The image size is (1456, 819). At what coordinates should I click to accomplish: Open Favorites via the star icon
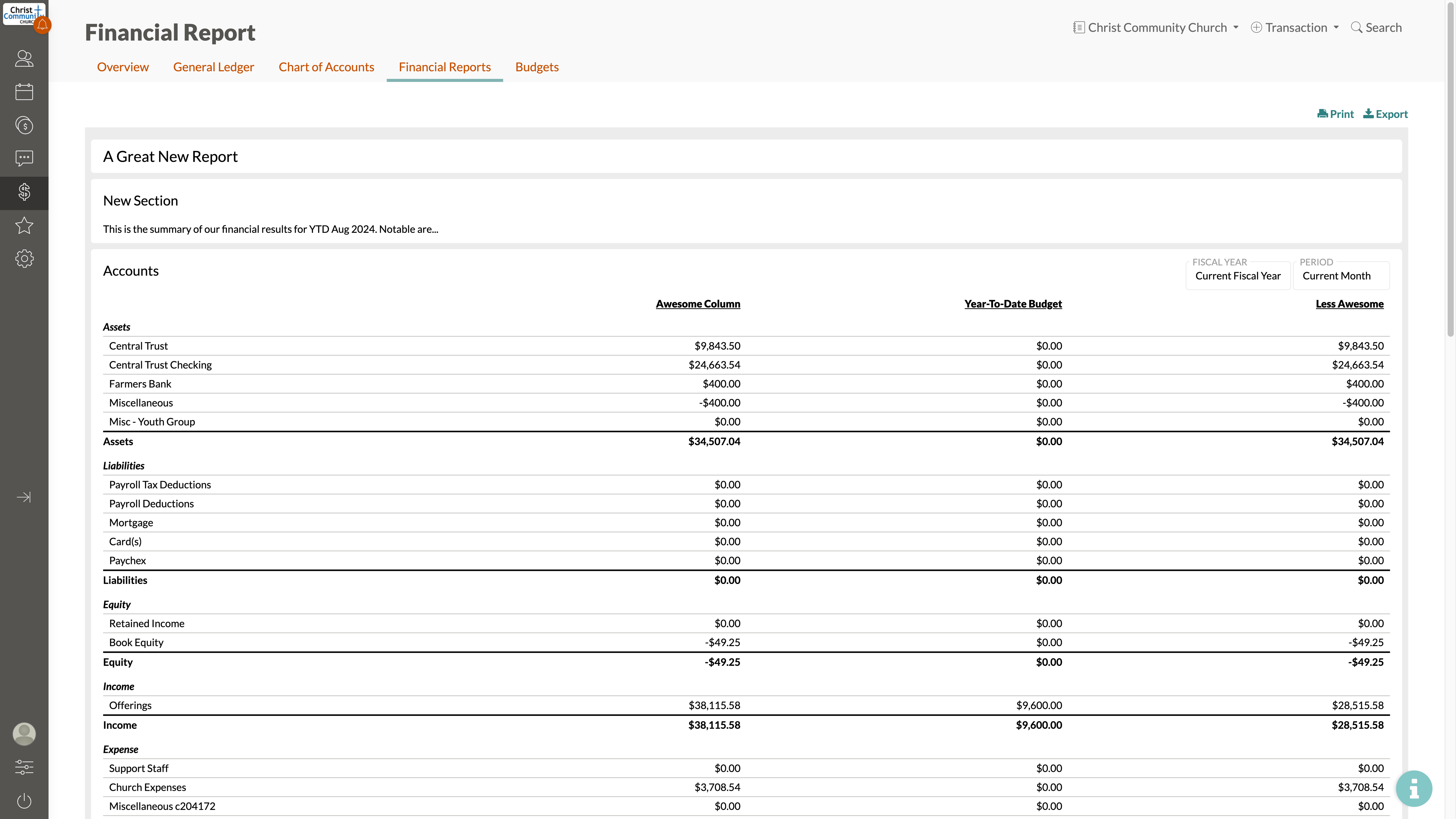coord(24,225)
